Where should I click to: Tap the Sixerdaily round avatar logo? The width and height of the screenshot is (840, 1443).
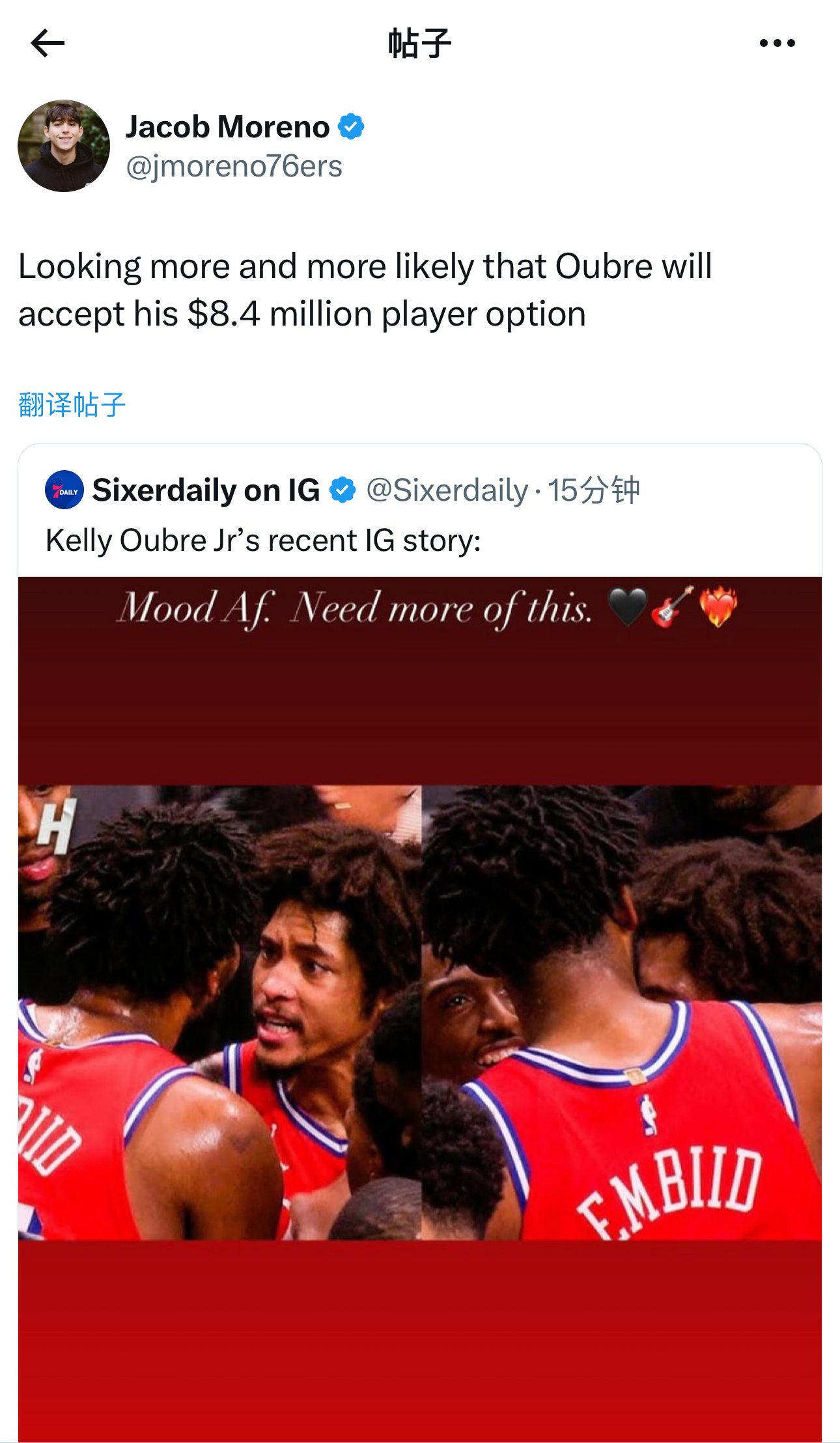(64, 490)
